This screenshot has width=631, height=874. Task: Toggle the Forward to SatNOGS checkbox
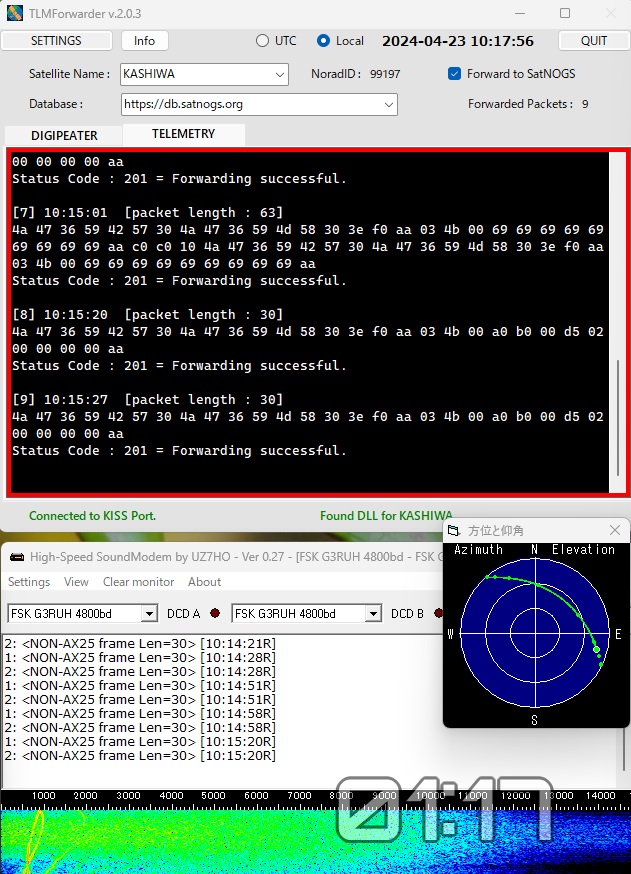[x=455, y=74]
